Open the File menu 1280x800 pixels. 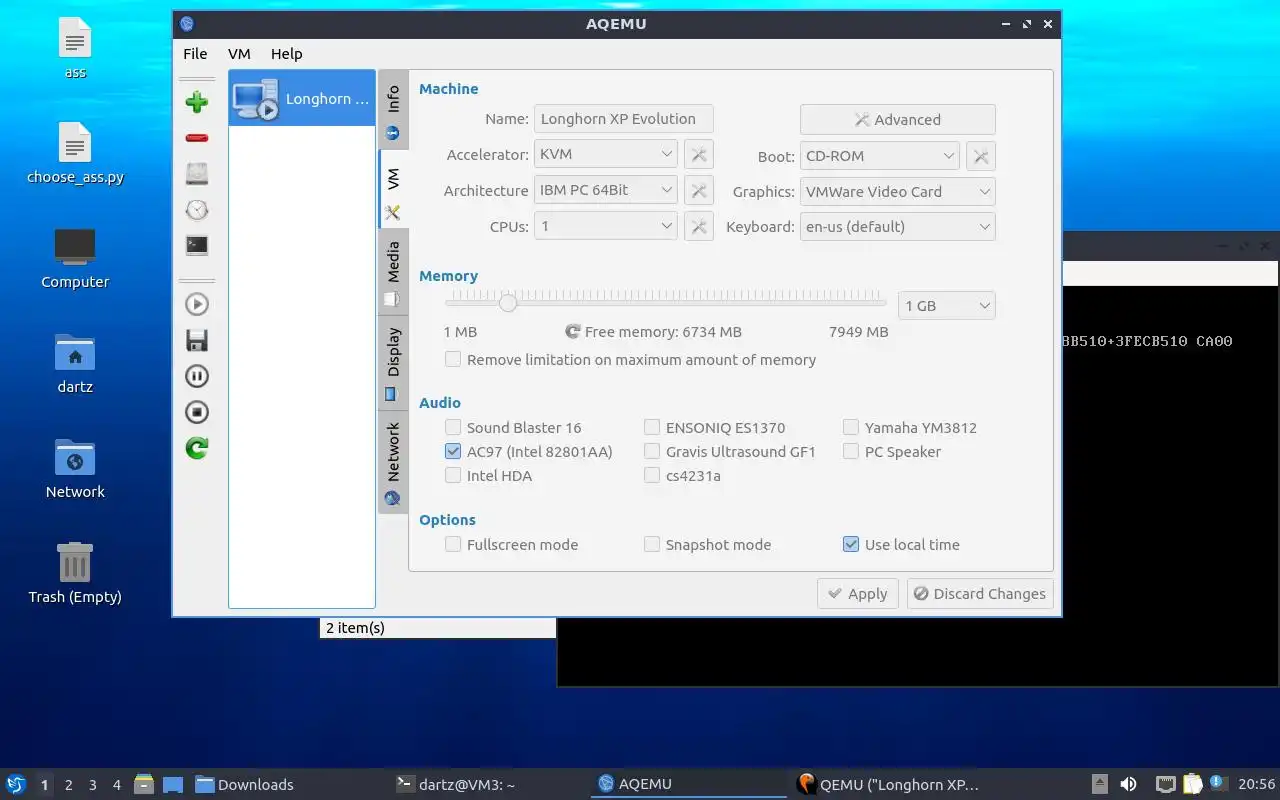(195, 54)
